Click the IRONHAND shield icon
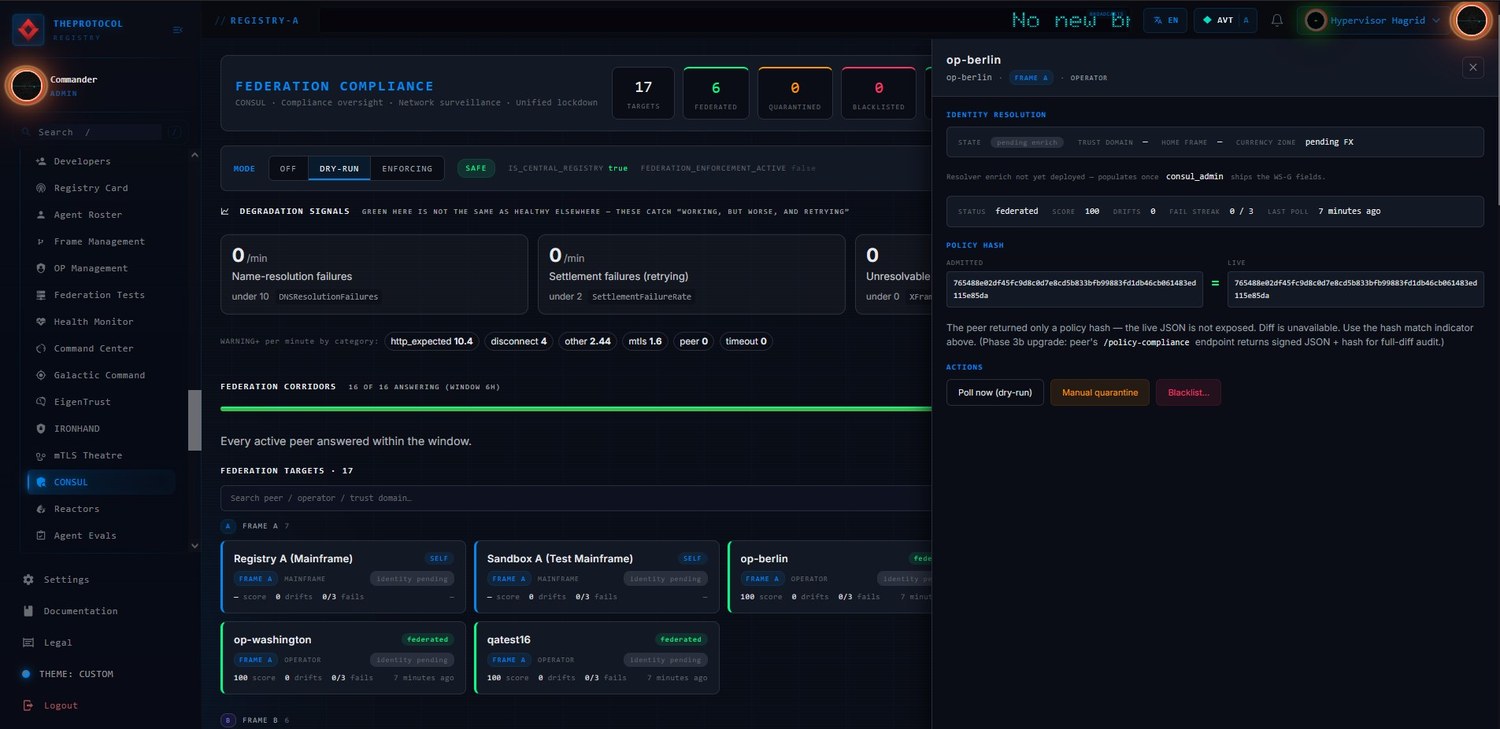Screen dimensions: 1500x729 [x=42, y=429]
